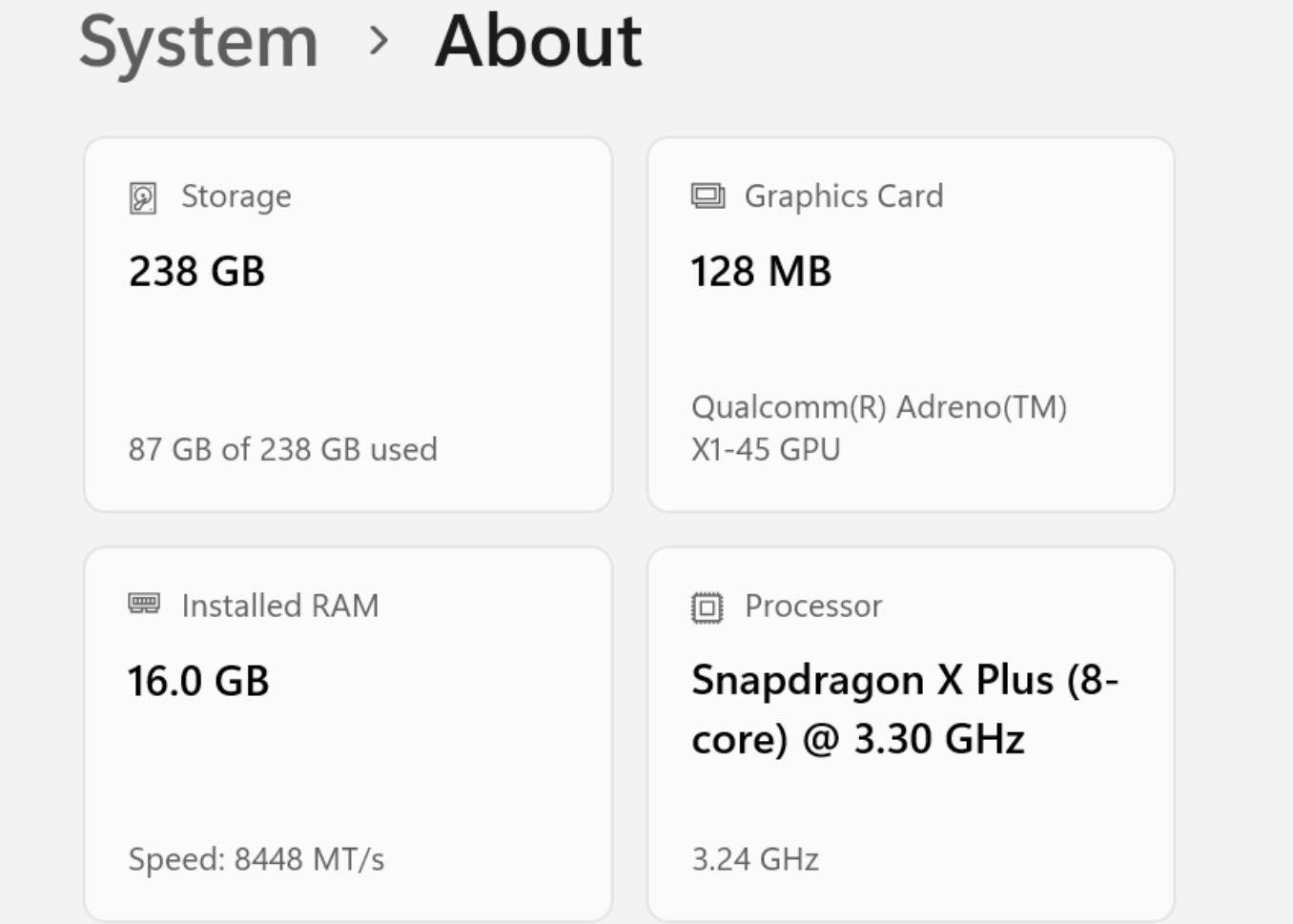Image resolution: width=1293 pixels, height=924 pixels.
Task: Click the 3.24 GHz speed text
Action: [x=755, y=859]
